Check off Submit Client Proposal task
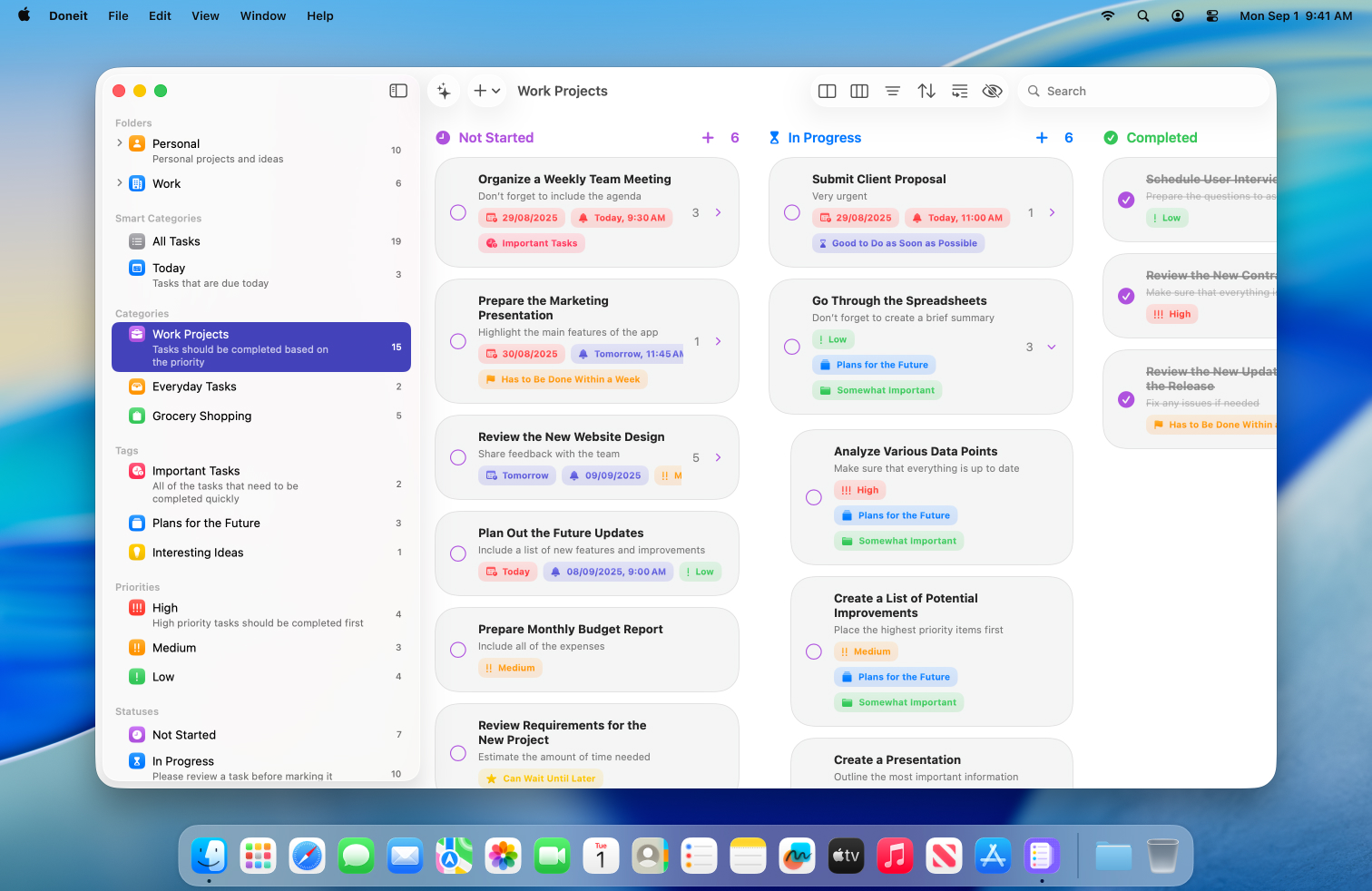 click(792, 212)
